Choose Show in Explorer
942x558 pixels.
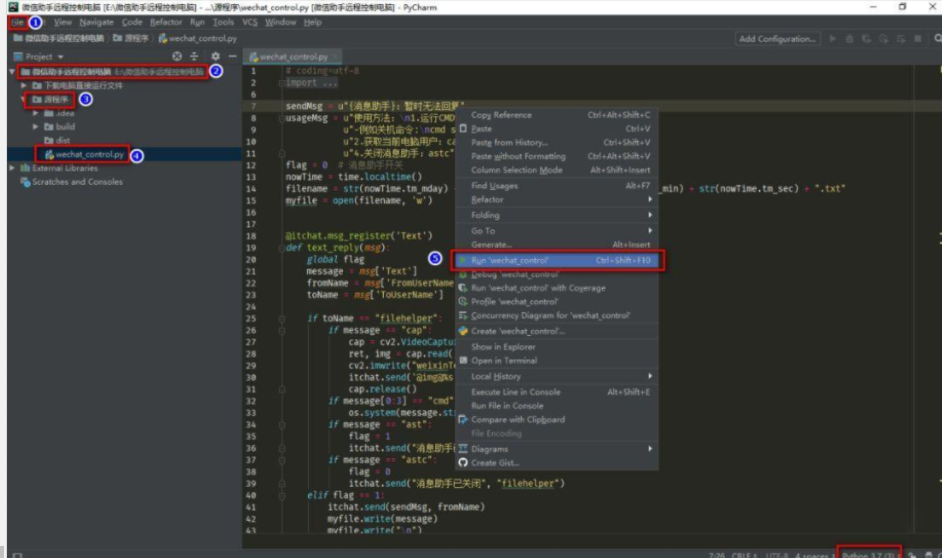[558, 347]
